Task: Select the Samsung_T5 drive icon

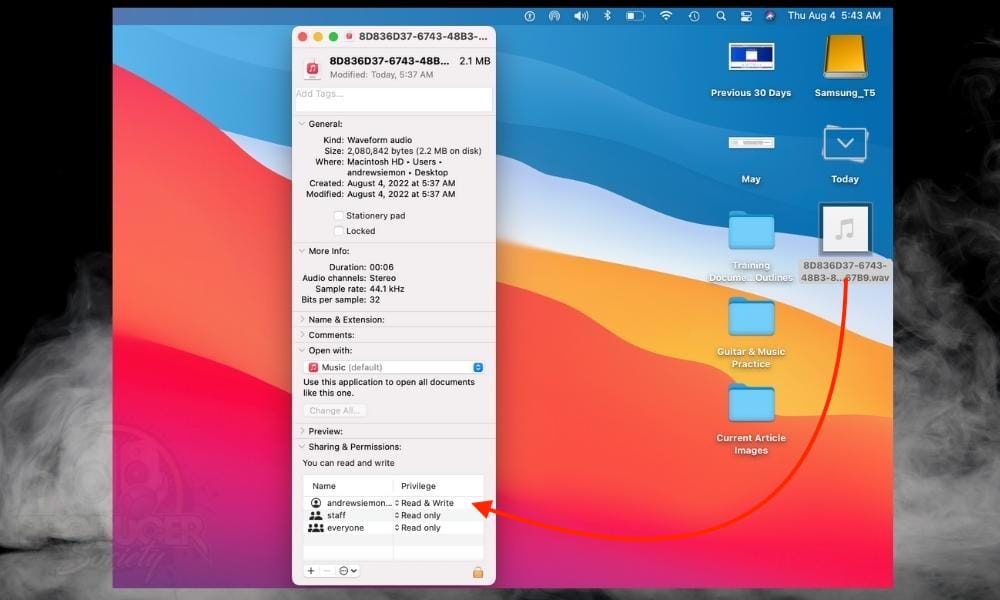Action: tap(844, 57)
